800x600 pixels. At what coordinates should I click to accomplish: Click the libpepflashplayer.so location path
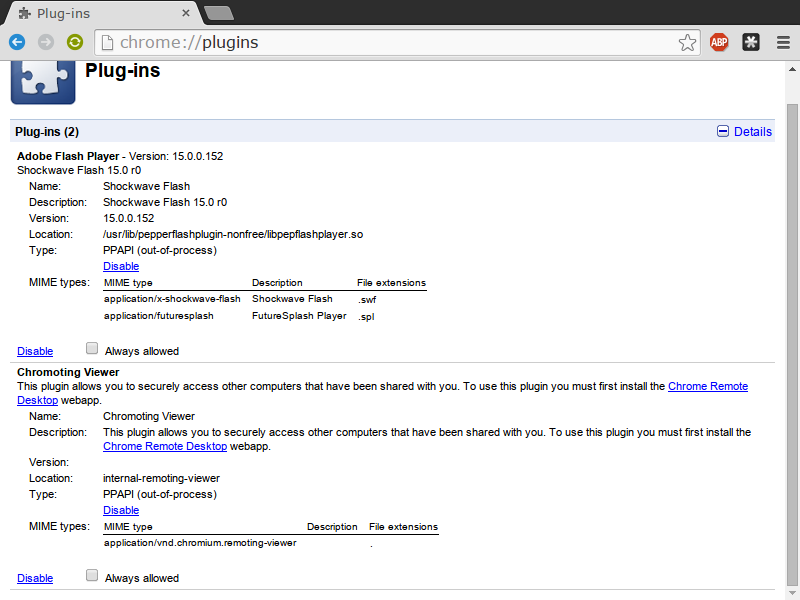click(233, 234)
